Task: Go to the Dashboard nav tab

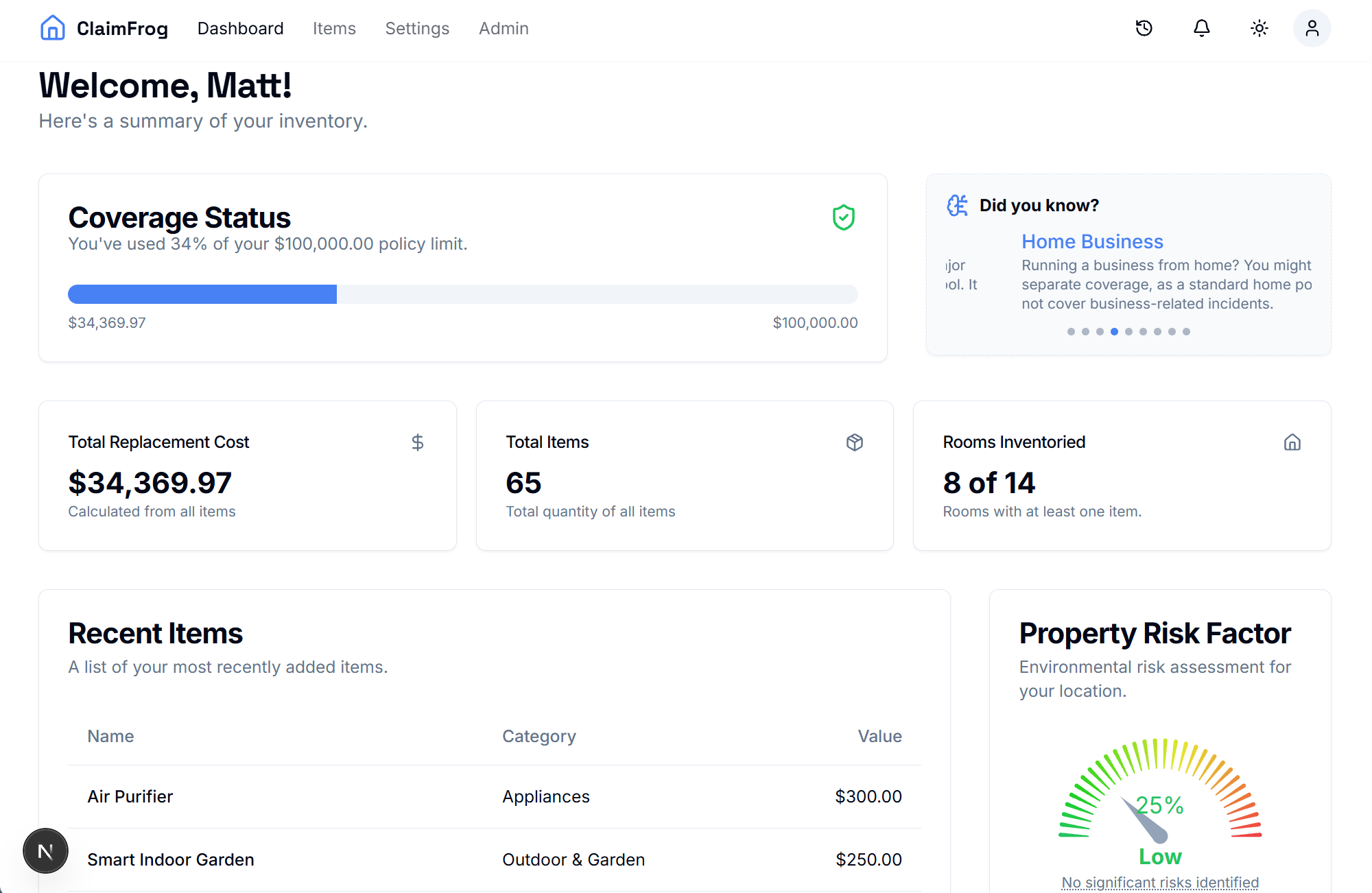Action: coord(240,28)
